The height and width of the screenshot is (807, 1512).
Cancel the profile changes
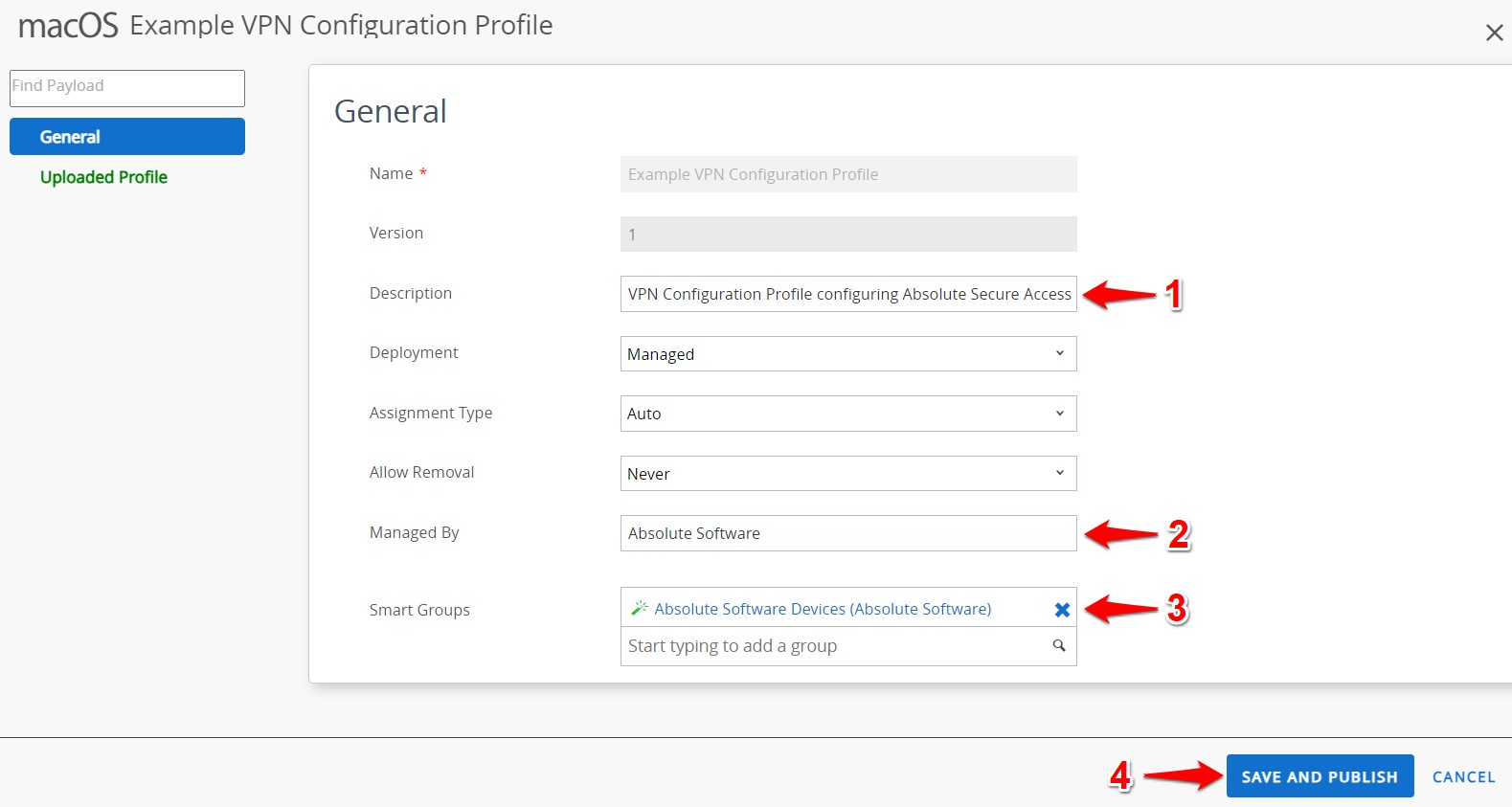coord(1463,777)
